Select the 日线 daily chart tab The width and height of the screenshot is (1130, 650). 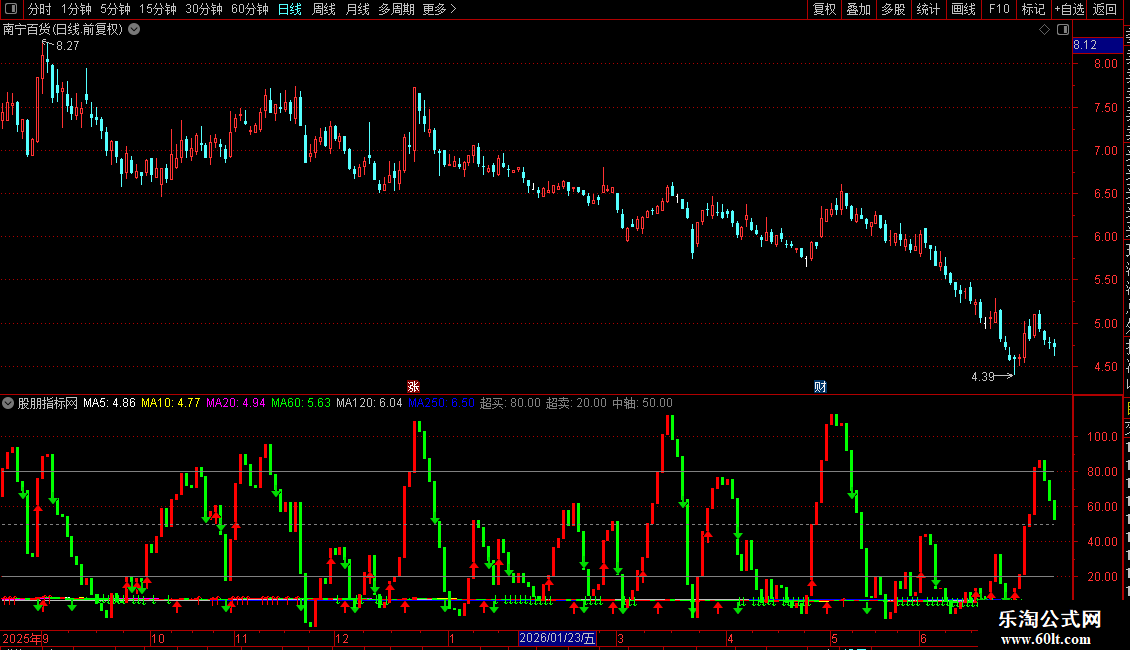point(290,9)
